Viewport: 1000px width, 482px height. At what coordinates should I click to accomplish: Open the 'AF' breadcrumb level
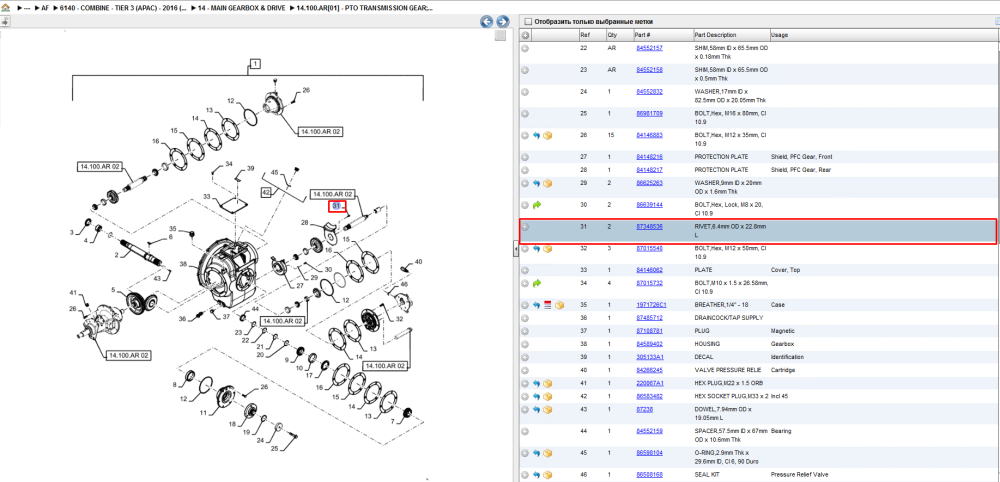(45, 9)
